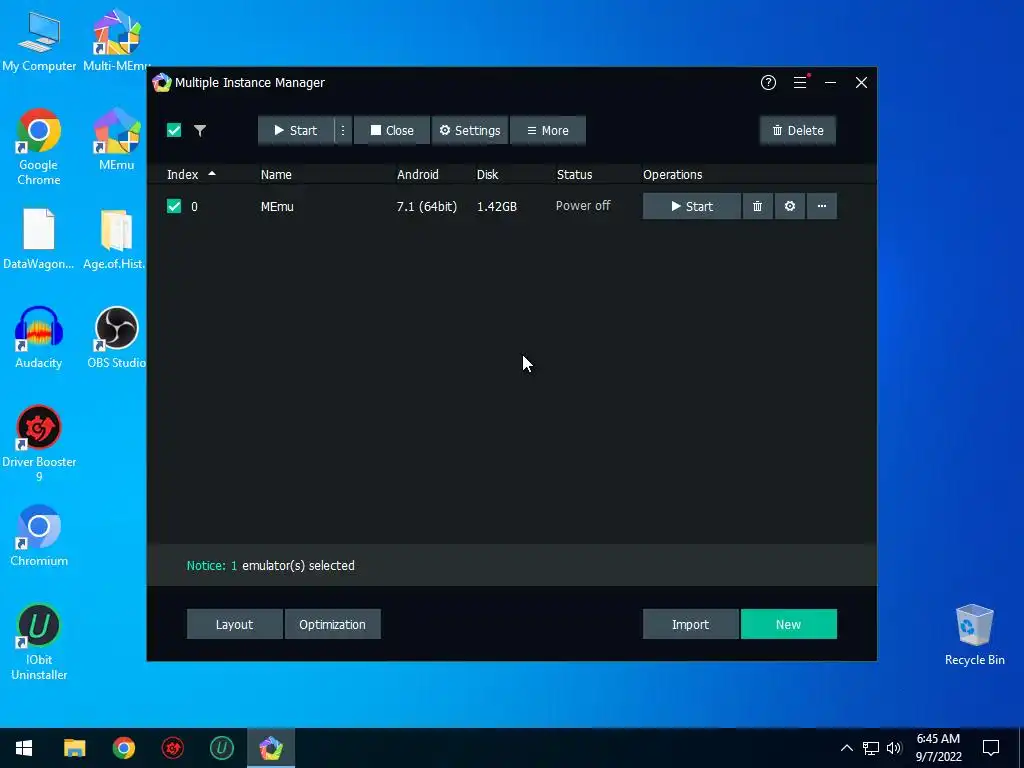Click the top Delete button
This screenshot has width=1024, height=768.
(x=797, y=130)
